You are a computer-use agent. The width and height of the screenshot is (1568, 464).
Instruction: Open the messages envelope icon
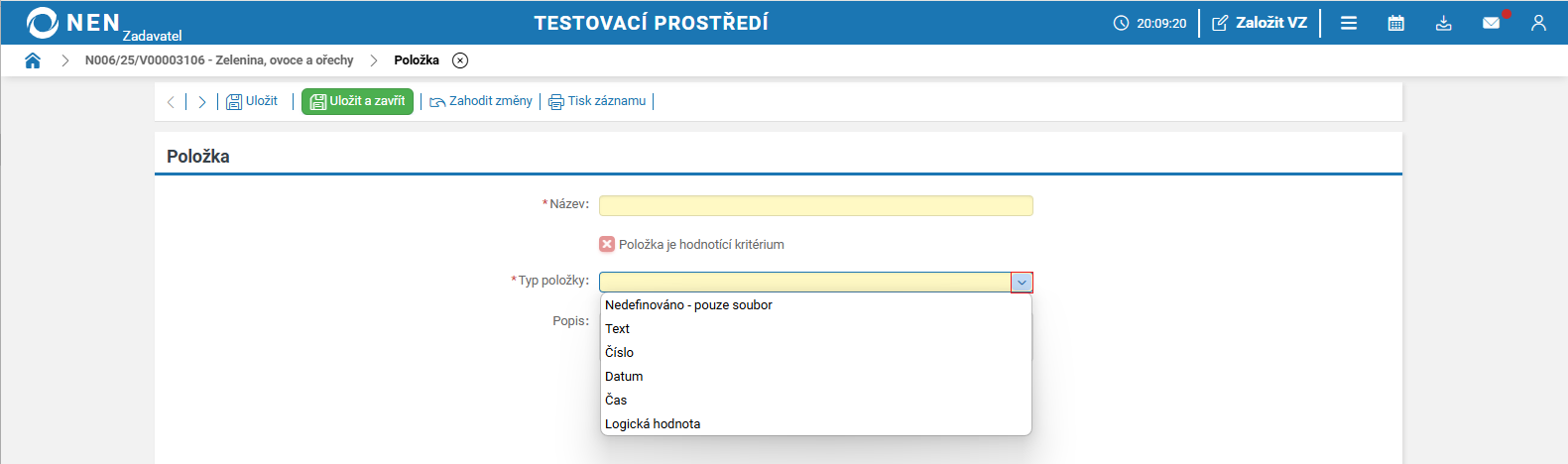tap(1491, 23)
